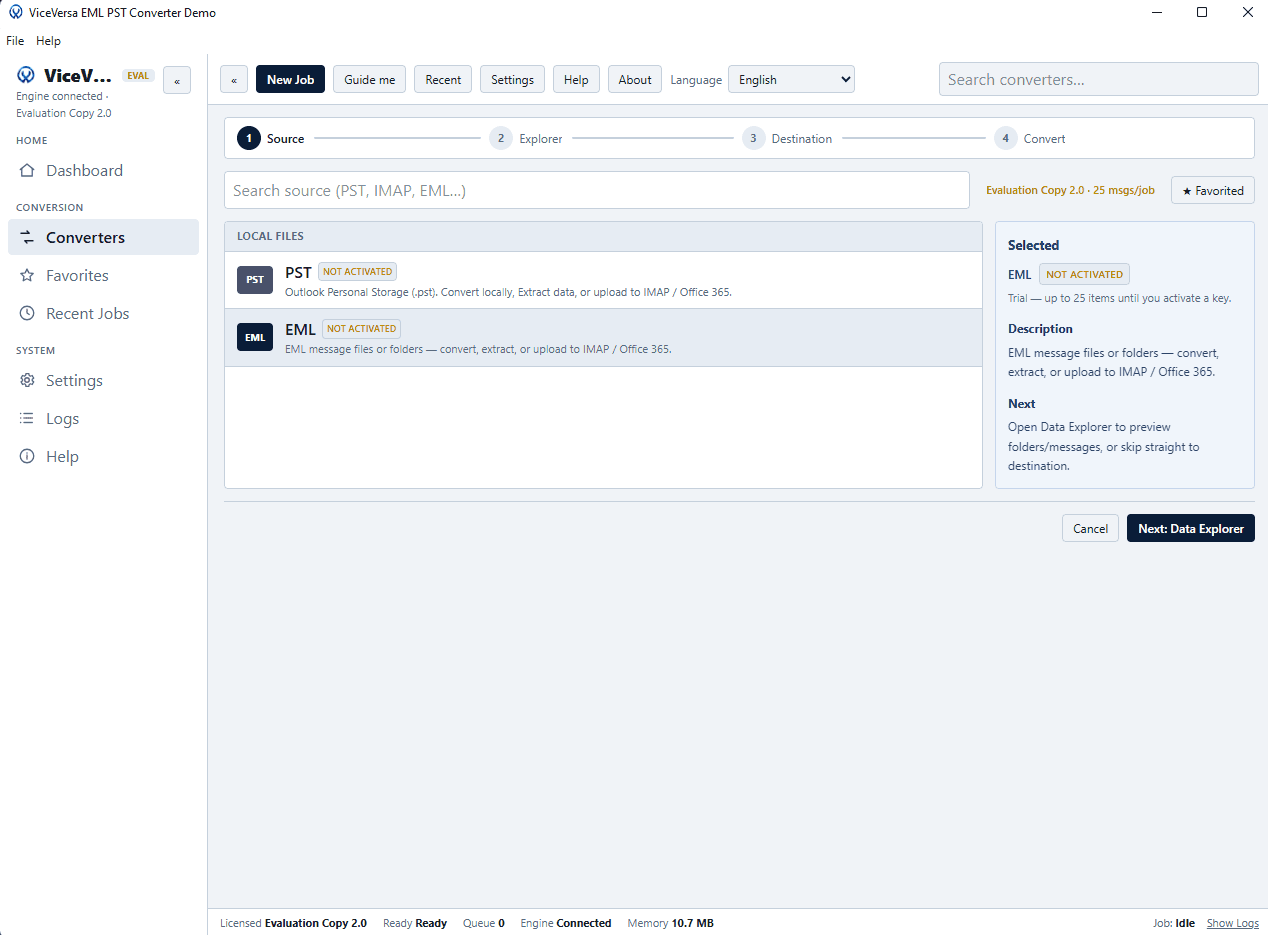Click the Evaluation Copy 2.0 · 25 msgs/job text
The height and width of the screenshot is (935, 1268).
pyautogui.click(x=1071, y=191)
